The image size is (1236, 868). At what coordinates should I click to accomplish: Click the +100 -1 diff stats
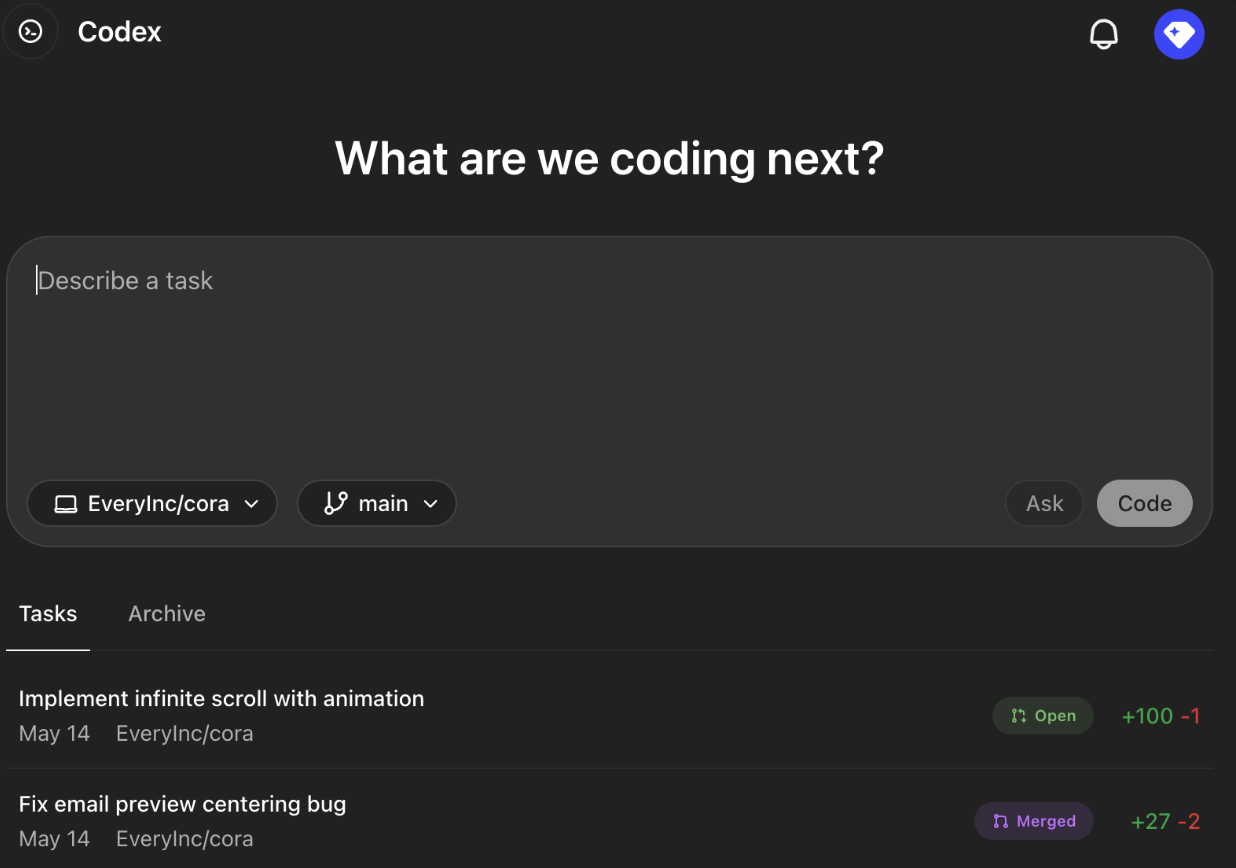[x=1160, y=715]
